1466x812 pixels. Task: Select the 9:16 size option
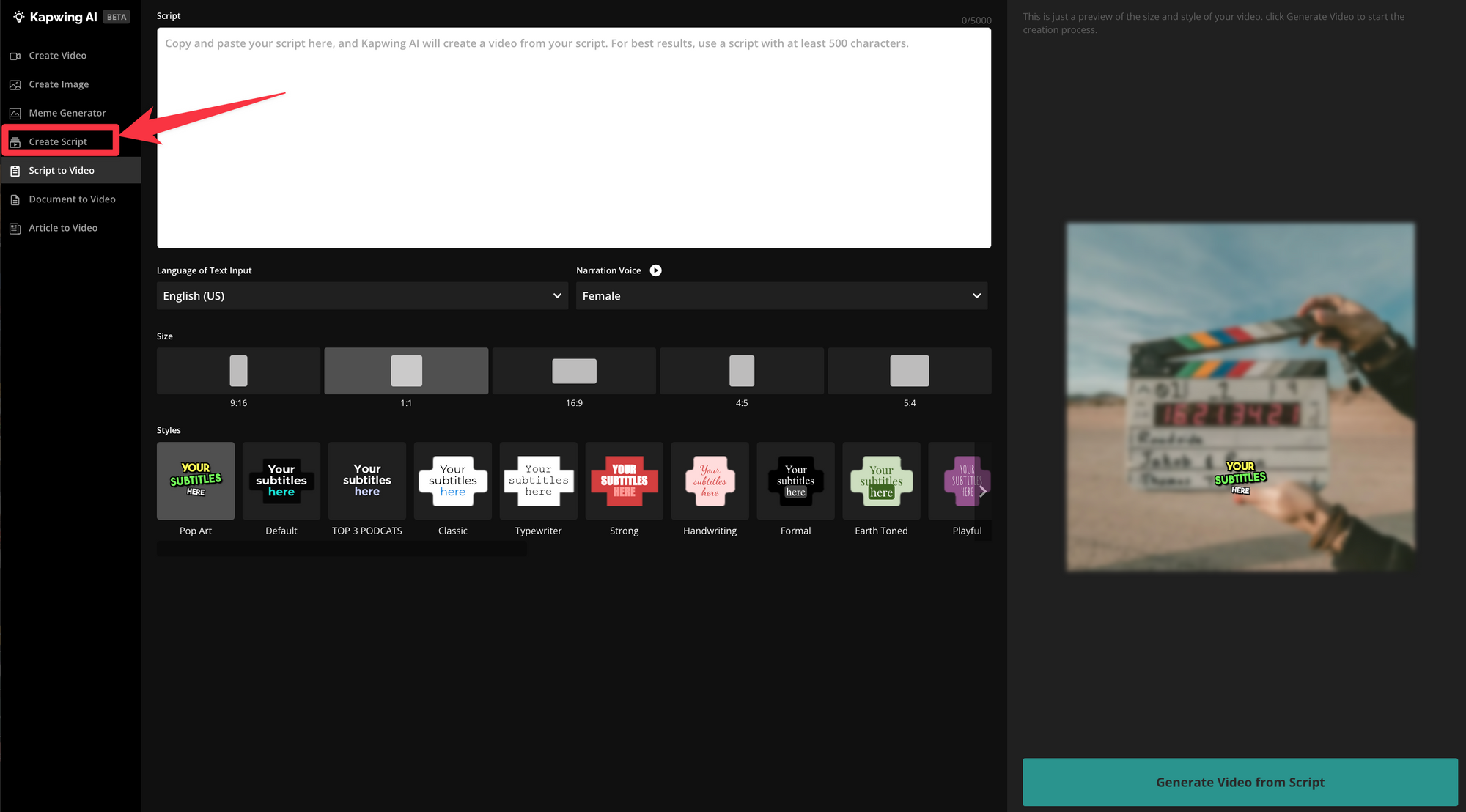238,371
